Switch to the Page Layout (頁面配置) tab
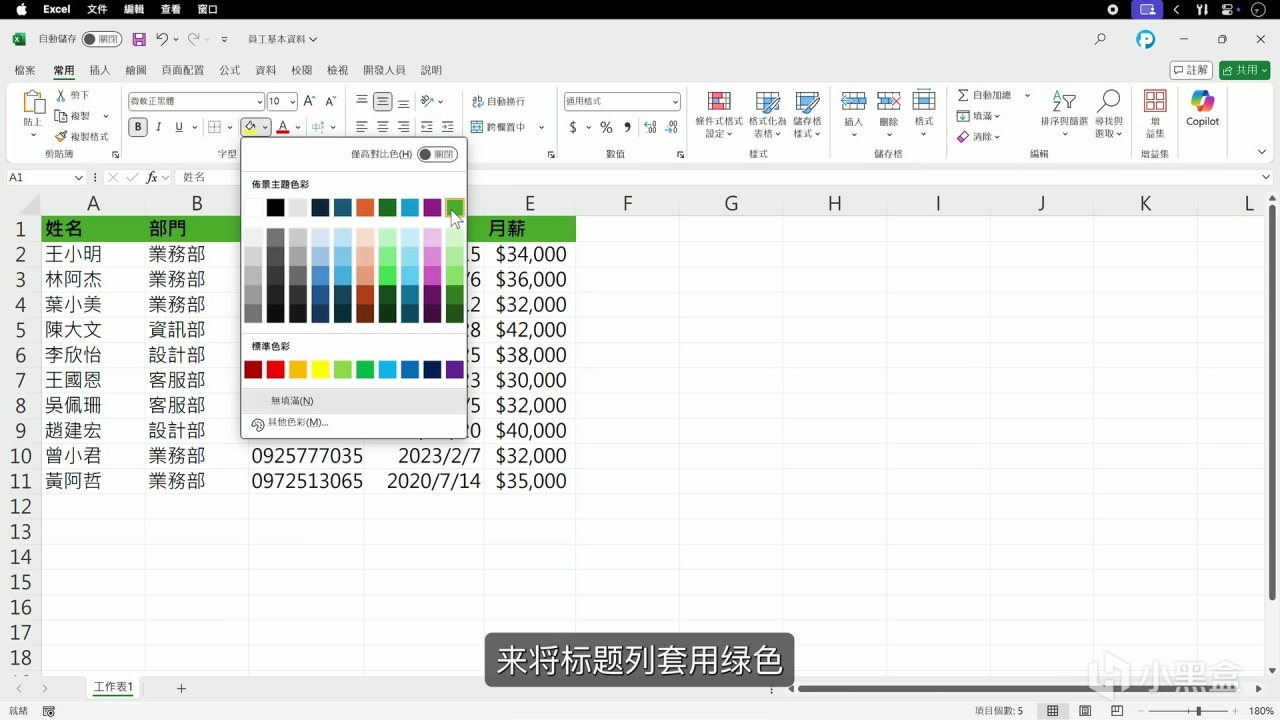This screenshot has width=1280, height=720. (x=182, y=70)
